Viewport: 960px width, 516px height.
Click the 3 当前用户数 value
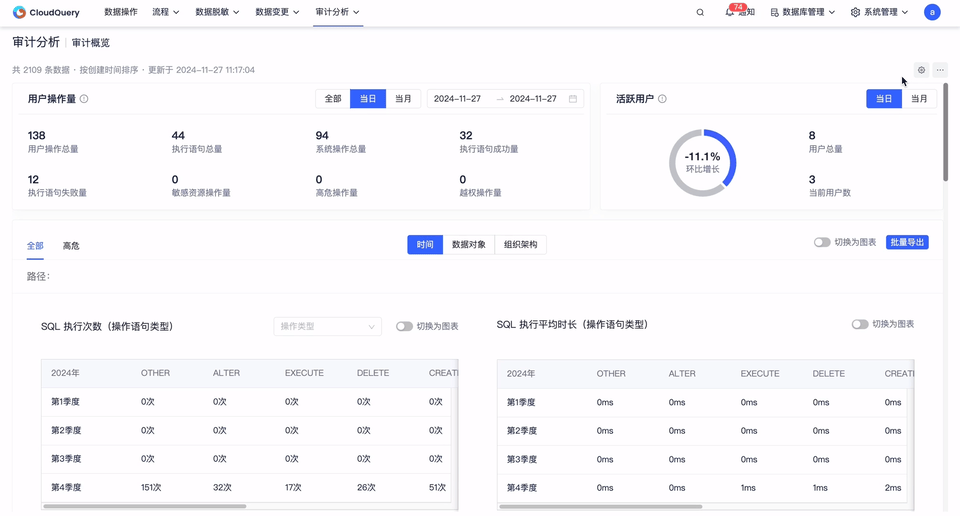point(812,179)
